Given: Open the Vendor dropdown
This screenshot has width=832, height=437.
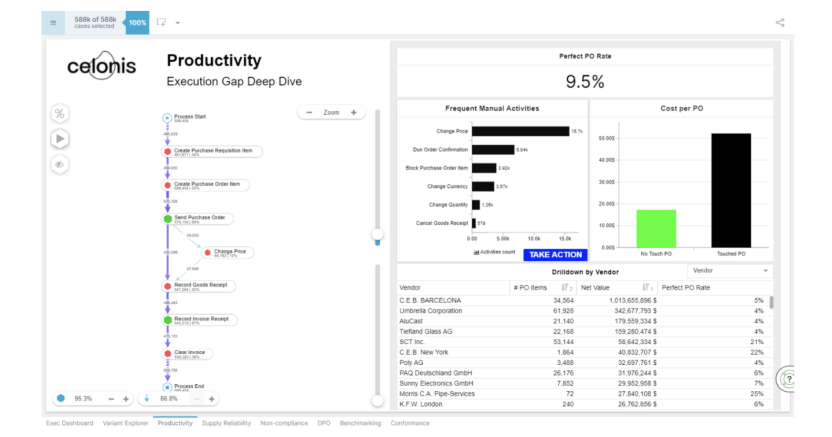Looking at the screenshot, I should (730, 270).
